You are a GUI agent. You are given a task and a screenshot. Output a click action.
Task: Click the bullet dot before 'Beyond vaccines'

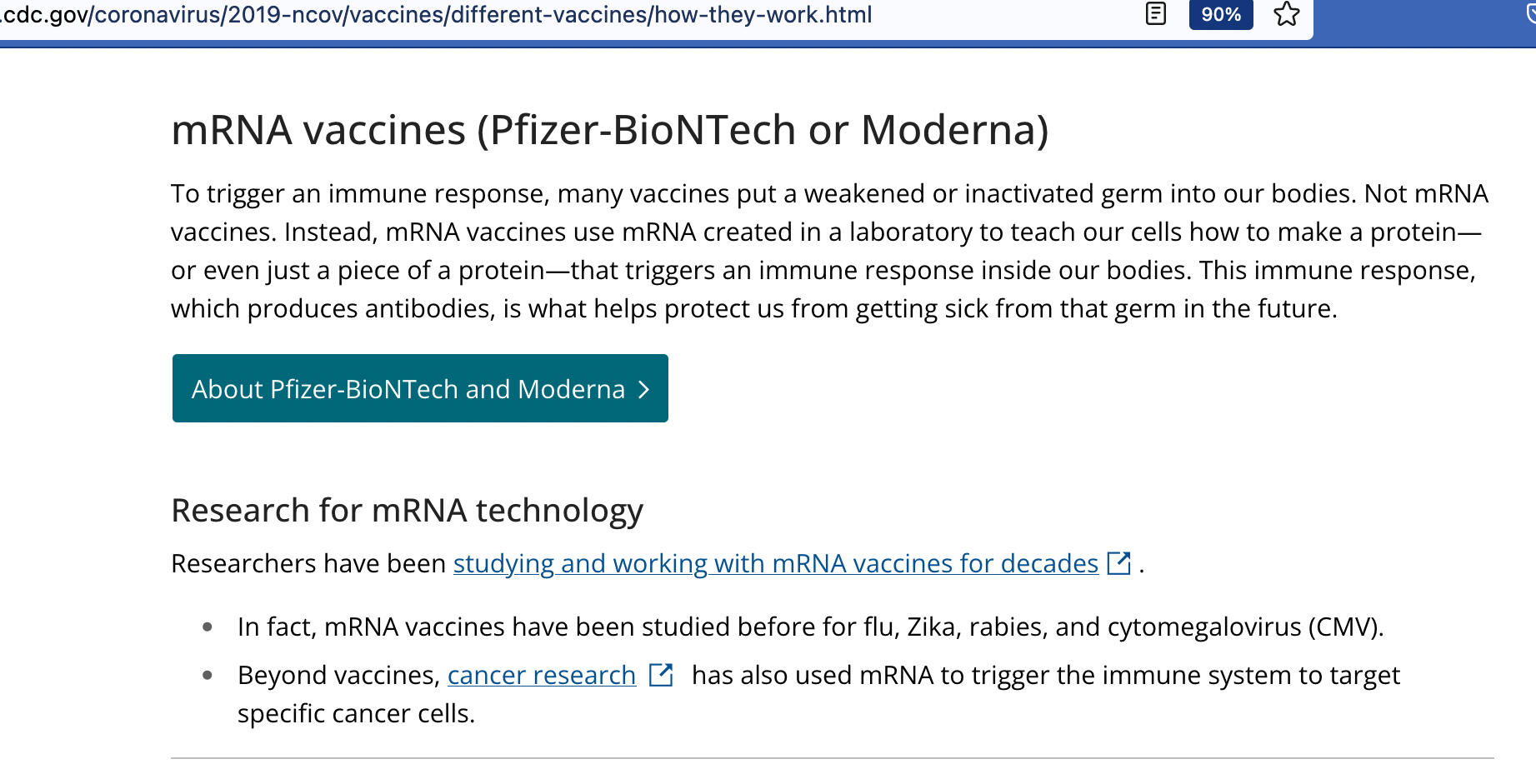tap(208, 675)
